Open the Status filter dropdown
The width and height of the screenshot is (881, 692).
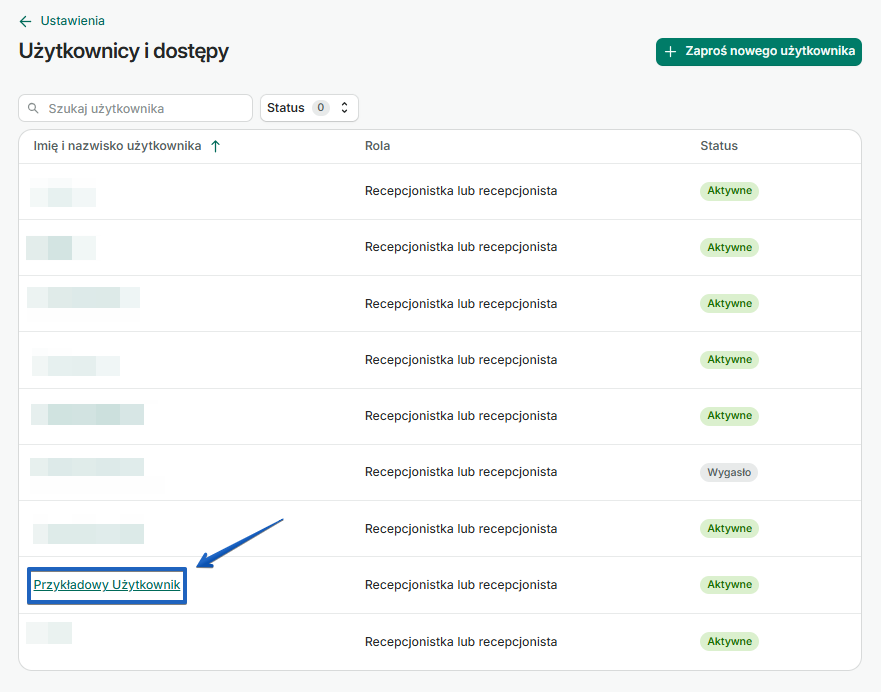click(x=308, y=108)
